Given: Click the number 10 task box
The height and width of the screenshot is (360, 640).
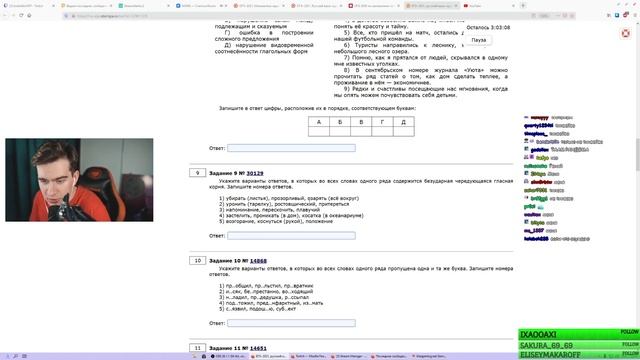Looking at the screenshot, I should pyautogui.click(x=198, y=260).
